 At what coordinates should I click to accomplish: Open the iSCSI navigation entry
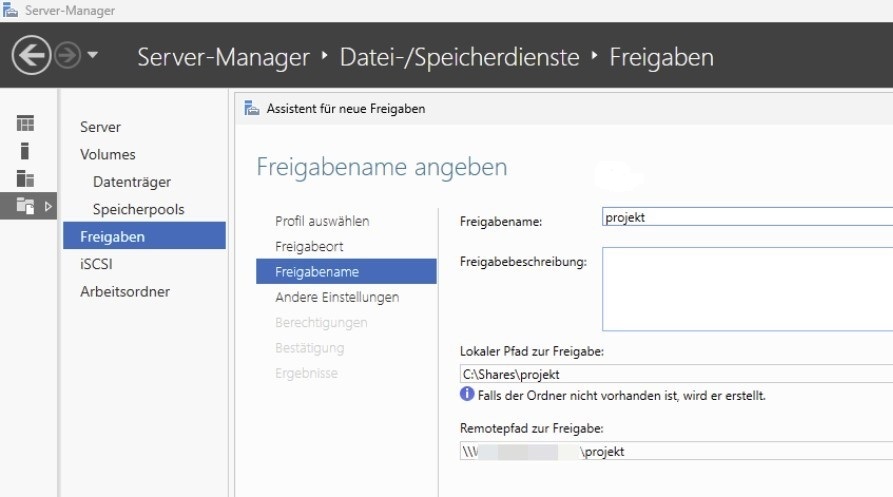tap(96, 264)
